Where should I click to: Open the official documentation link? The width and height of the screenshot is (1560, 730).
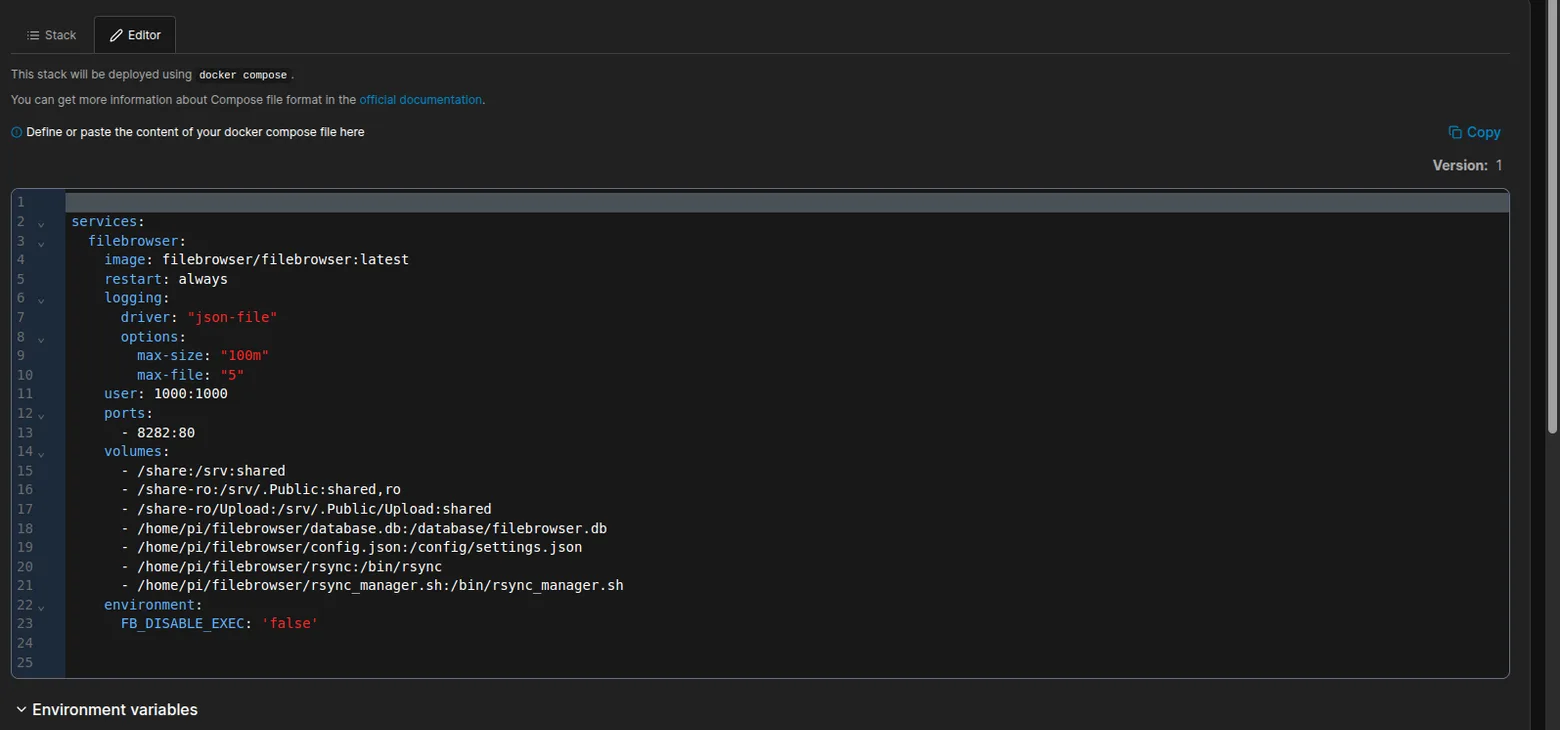pos(421,100)
